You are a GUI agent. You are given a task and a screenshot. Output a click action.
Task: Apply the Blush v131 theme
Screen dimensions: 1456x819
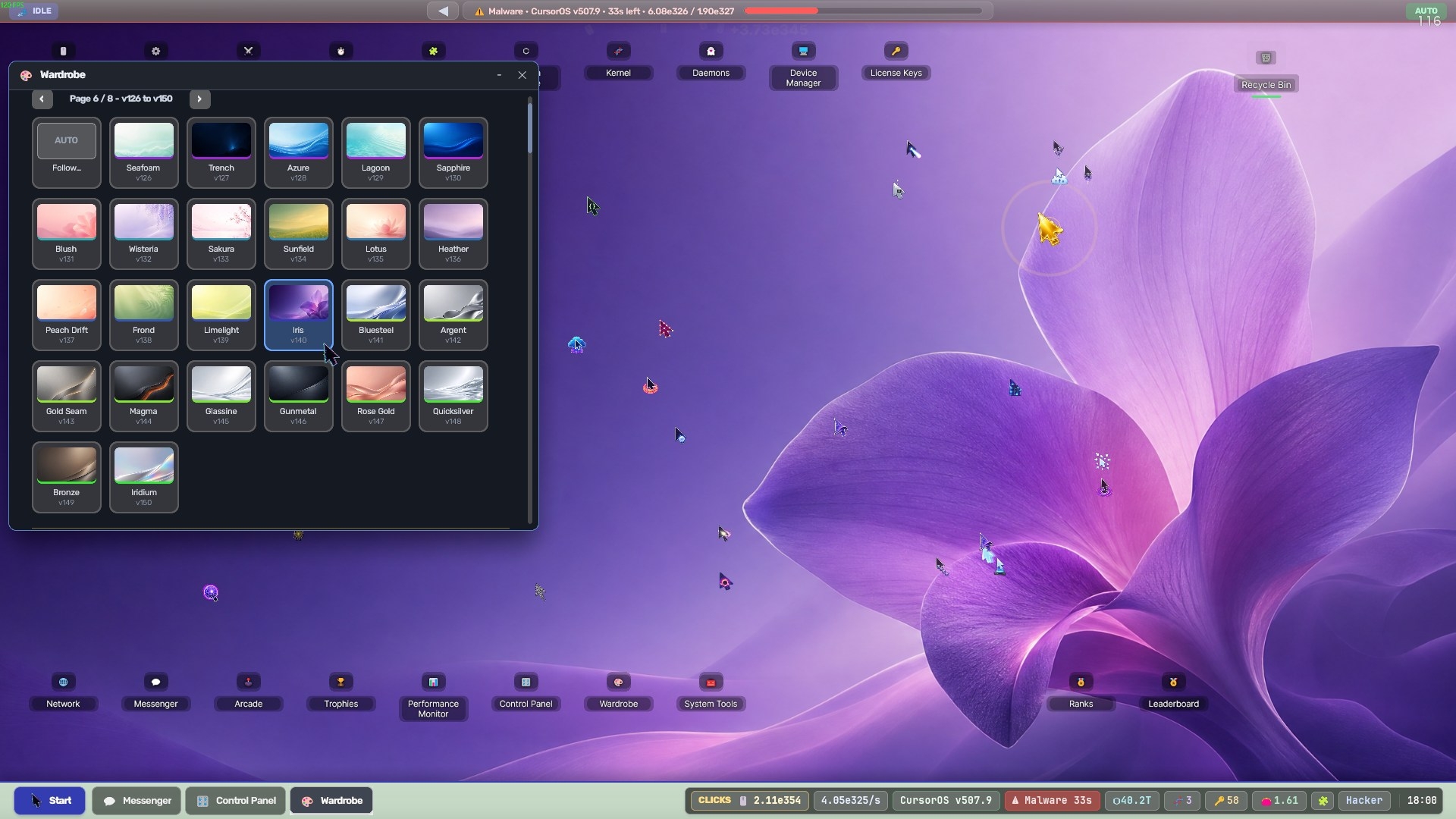click(67, 234)
